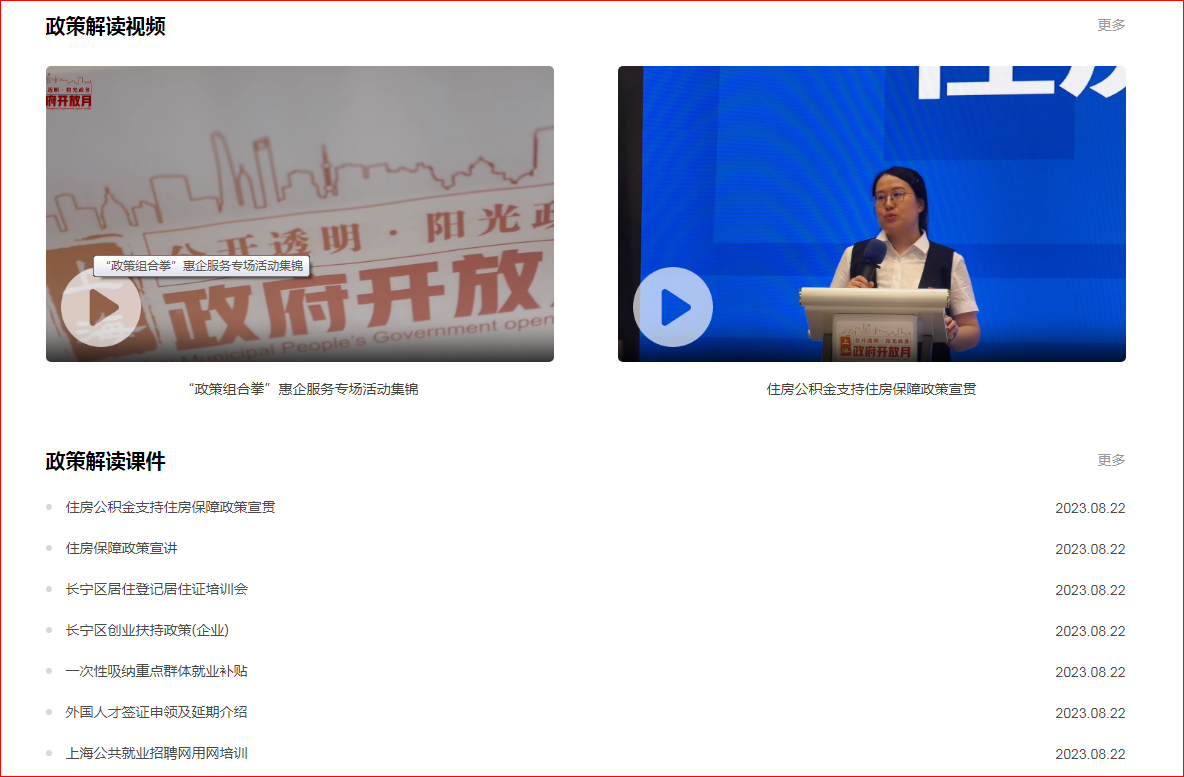The height and width of the screenshot is (777, 1184).
Task: Open 更多 link next to 政策解读视频
Action: [1111, 26]
